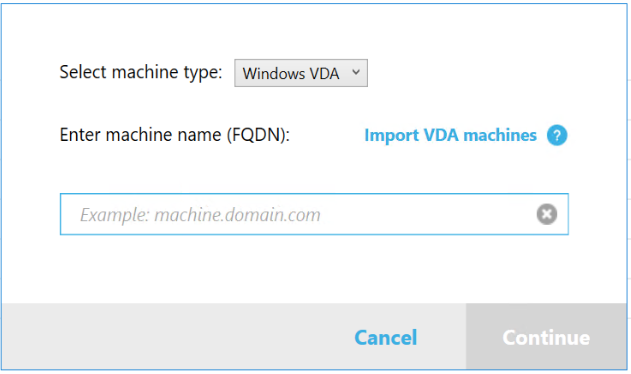The height and width of the screenshot is (374, 631).
Task: Open bulk import via Import VDA machines
Action: 450,135
